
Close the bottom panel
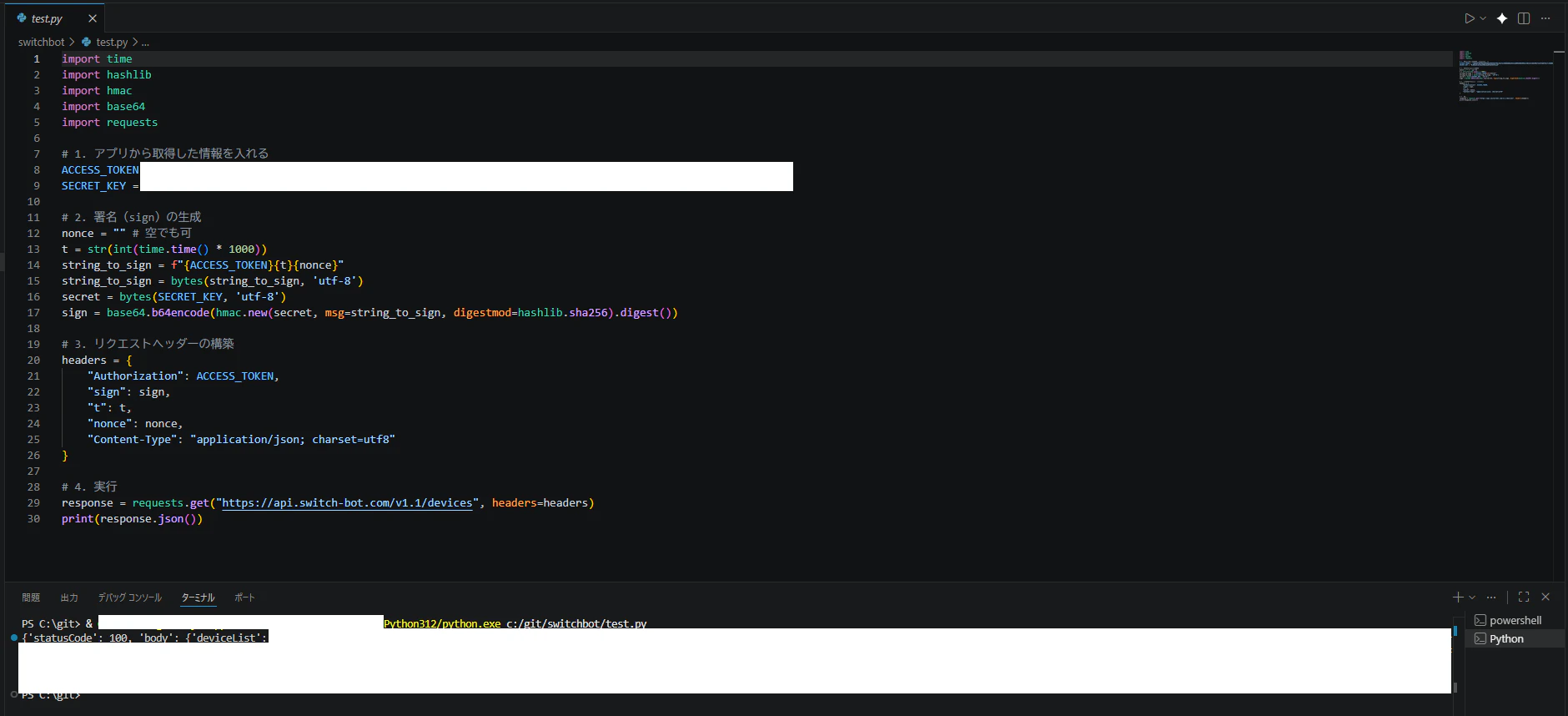click(1545, 598)
